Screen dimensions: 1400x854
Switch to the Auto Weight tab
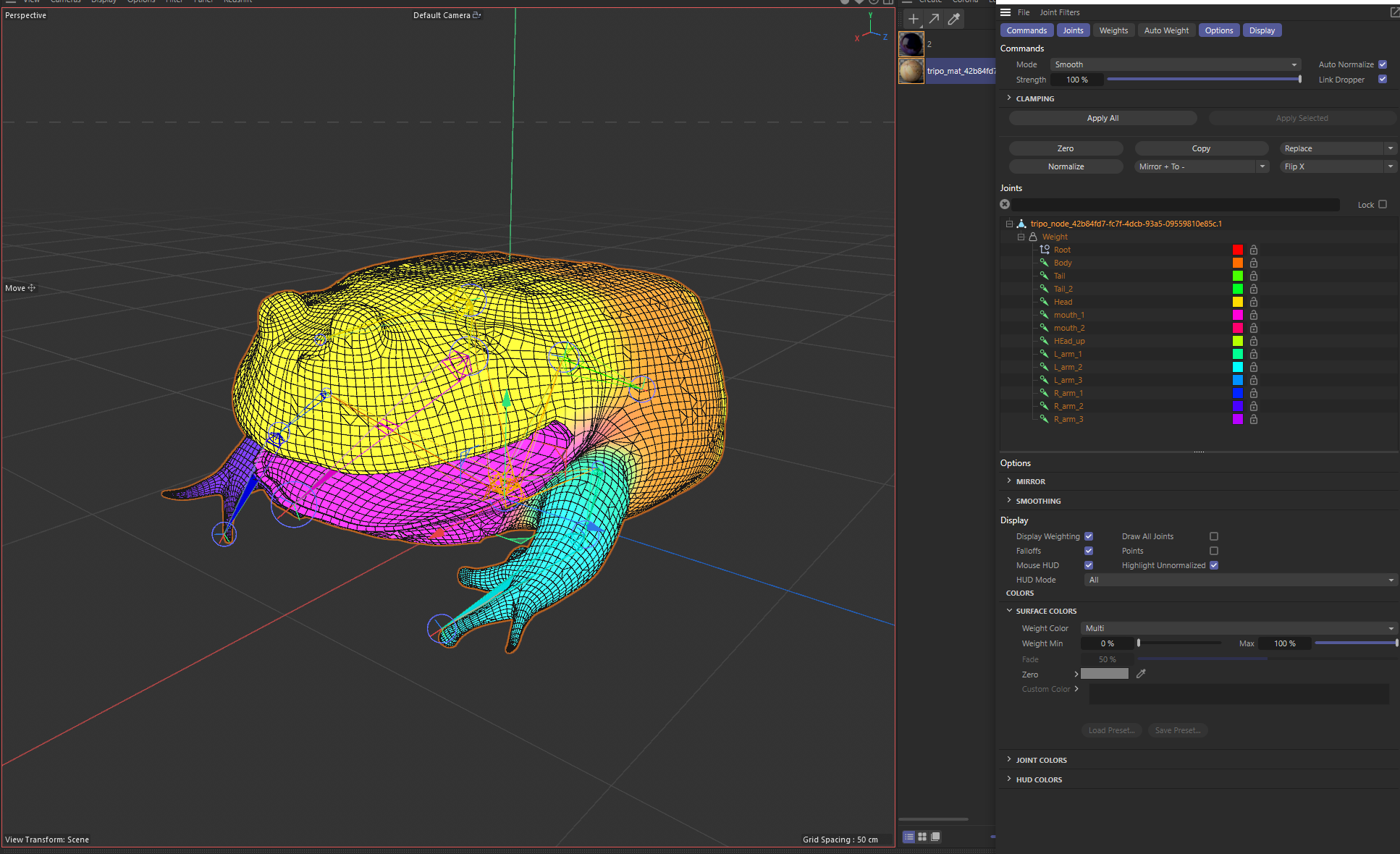click(x=1165, y=30)
